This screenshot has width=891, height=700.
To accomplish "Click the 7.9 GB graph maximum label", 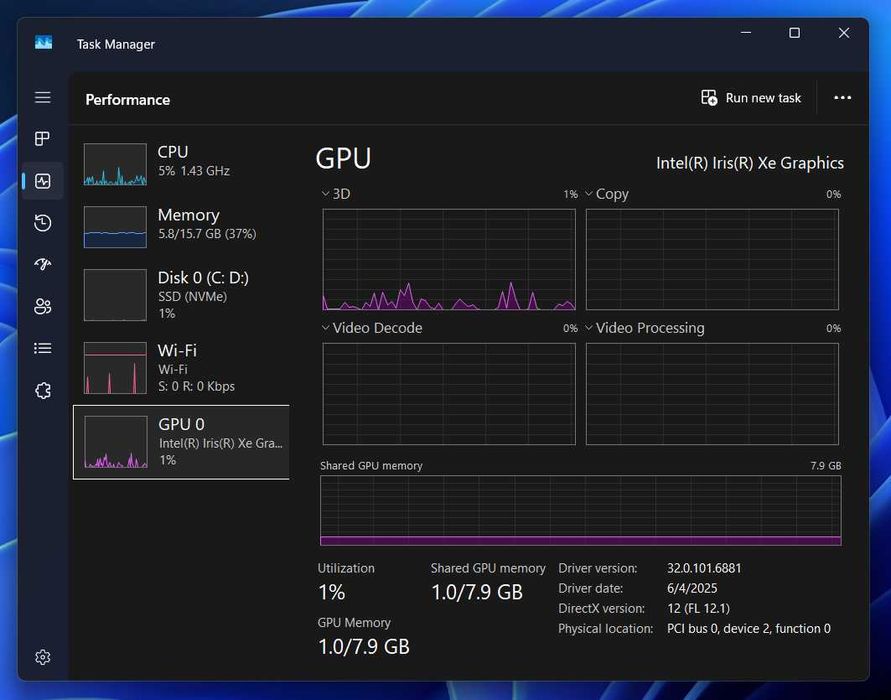I will [x=826, y=465].
